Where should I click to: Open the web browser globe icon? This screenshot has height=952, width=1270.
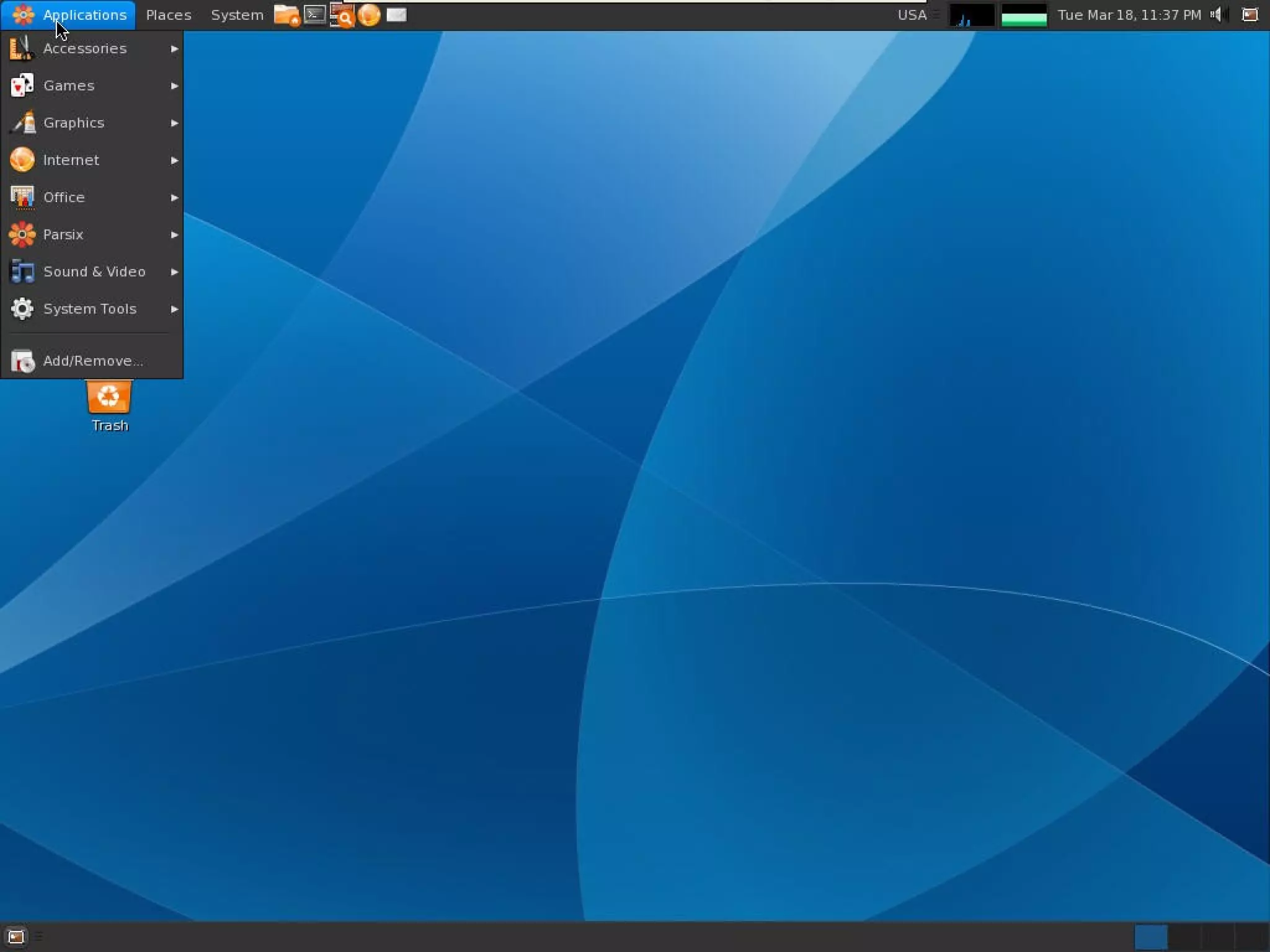[x=369, y=15]
